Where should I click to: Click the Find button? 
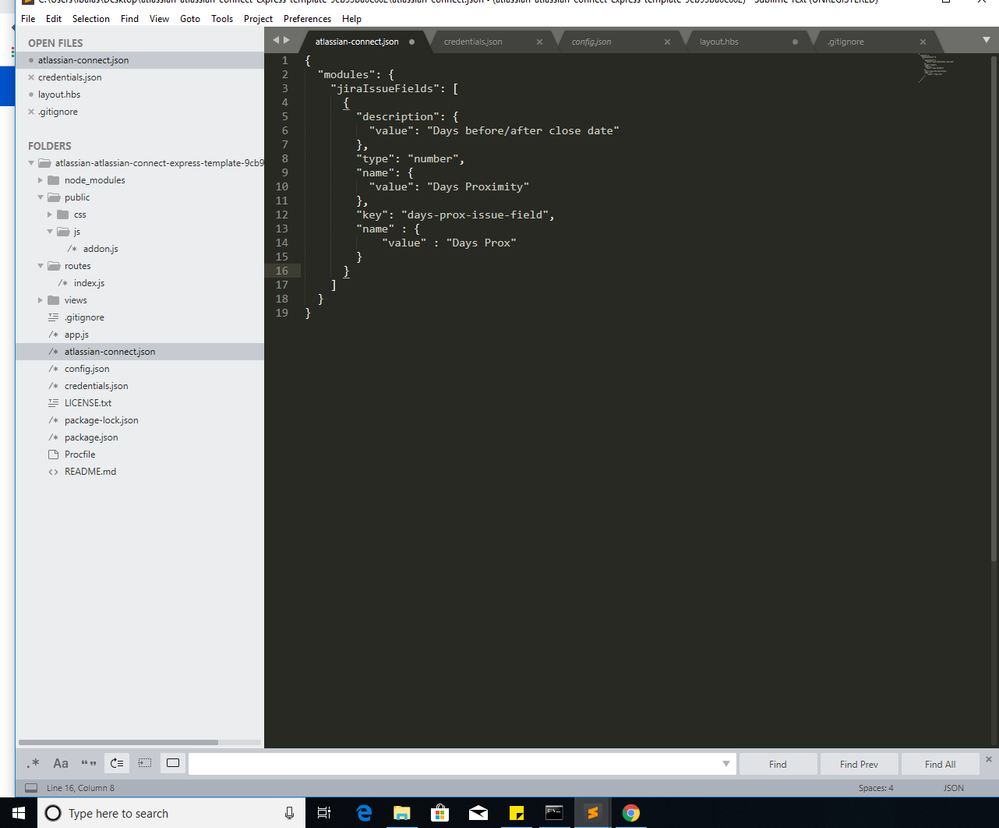pyautogui.click(x=777, y=764)
